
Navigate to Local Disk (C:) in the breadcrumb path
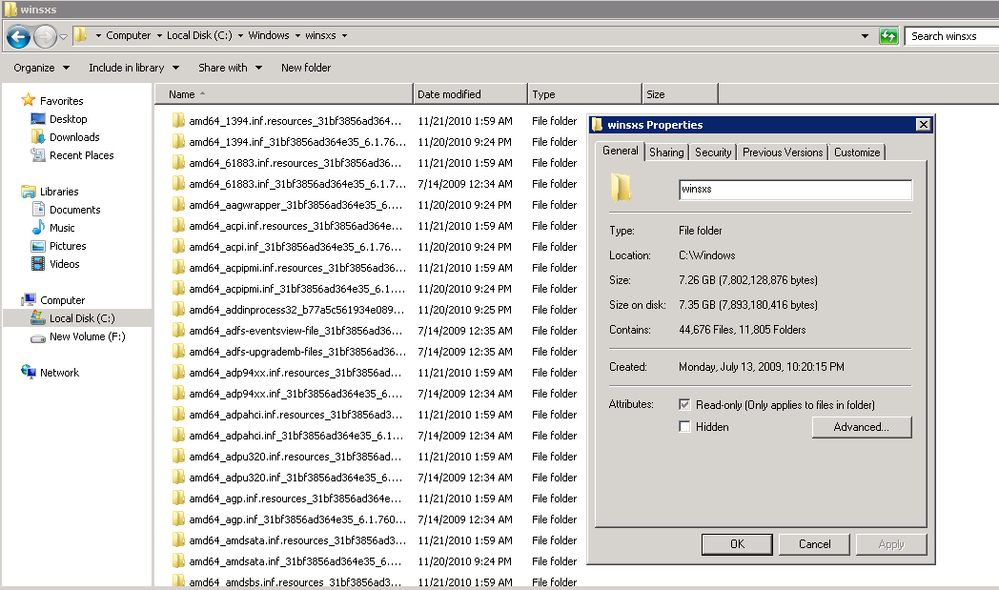[199, 36]
